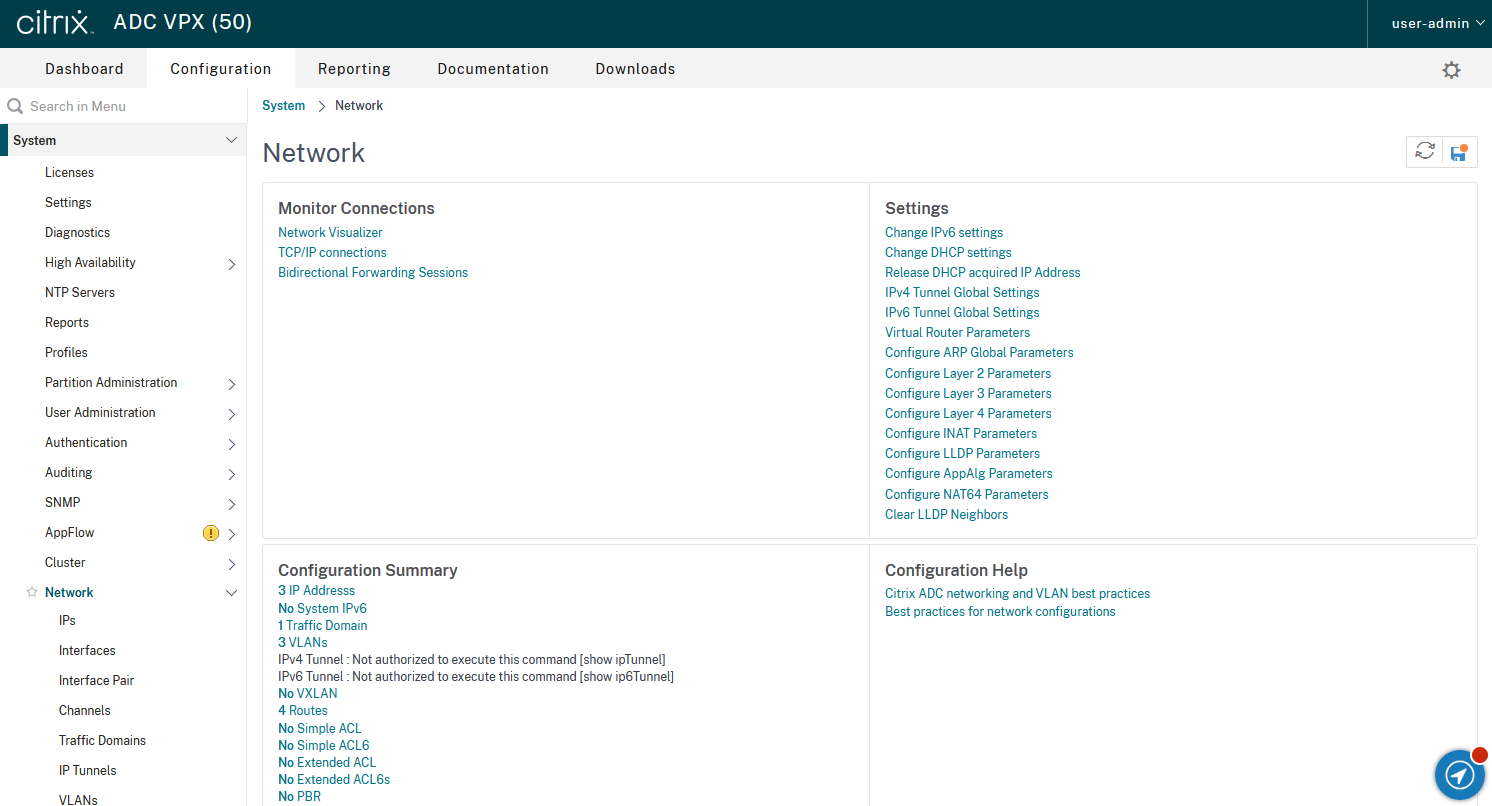This screenshot has width=1492, height=806.
Task: Click System in the breadcrumb
Action: (x=283, y=106)
